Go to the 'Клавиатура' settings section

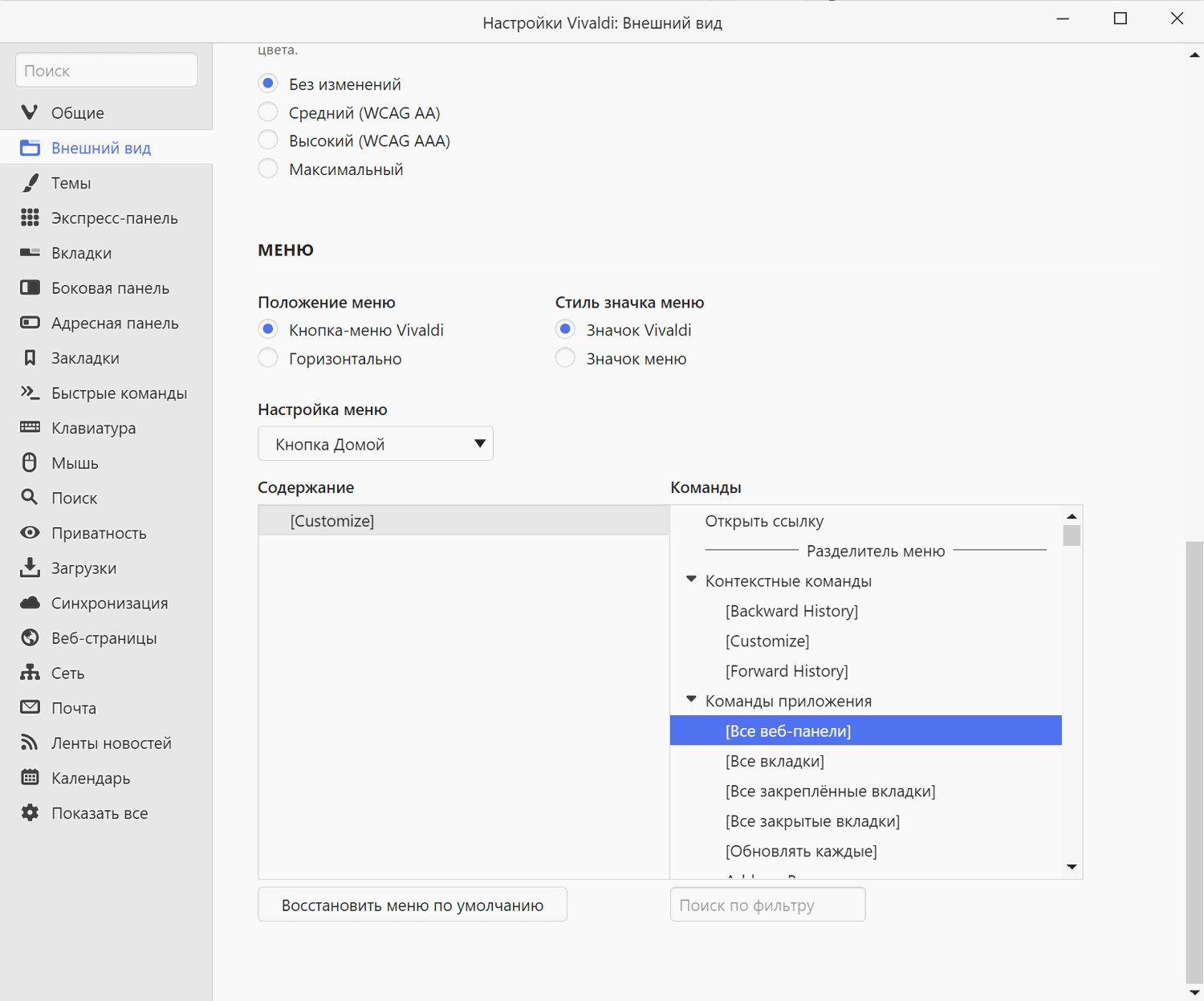93,429
